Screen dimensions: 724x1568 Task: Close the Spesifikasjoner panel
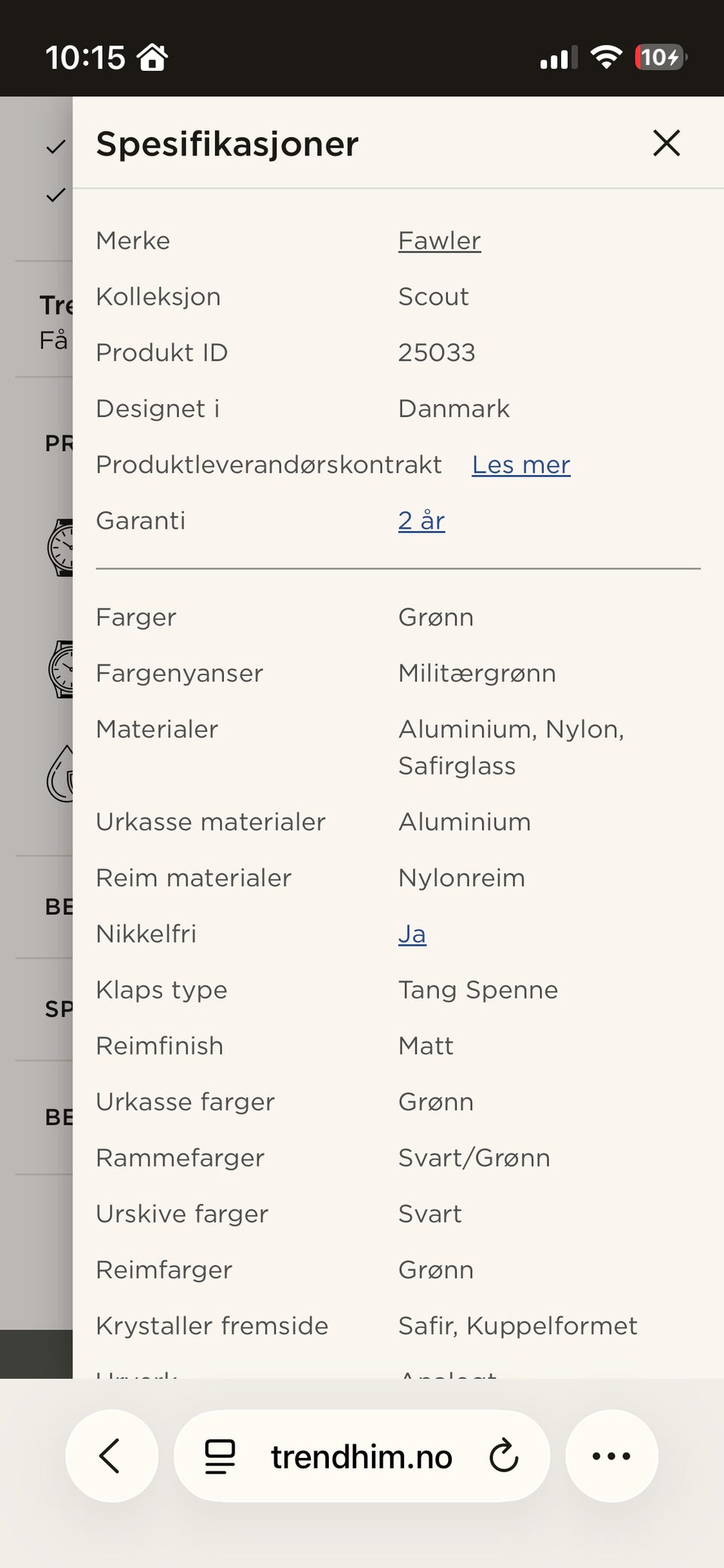(666, 143)
